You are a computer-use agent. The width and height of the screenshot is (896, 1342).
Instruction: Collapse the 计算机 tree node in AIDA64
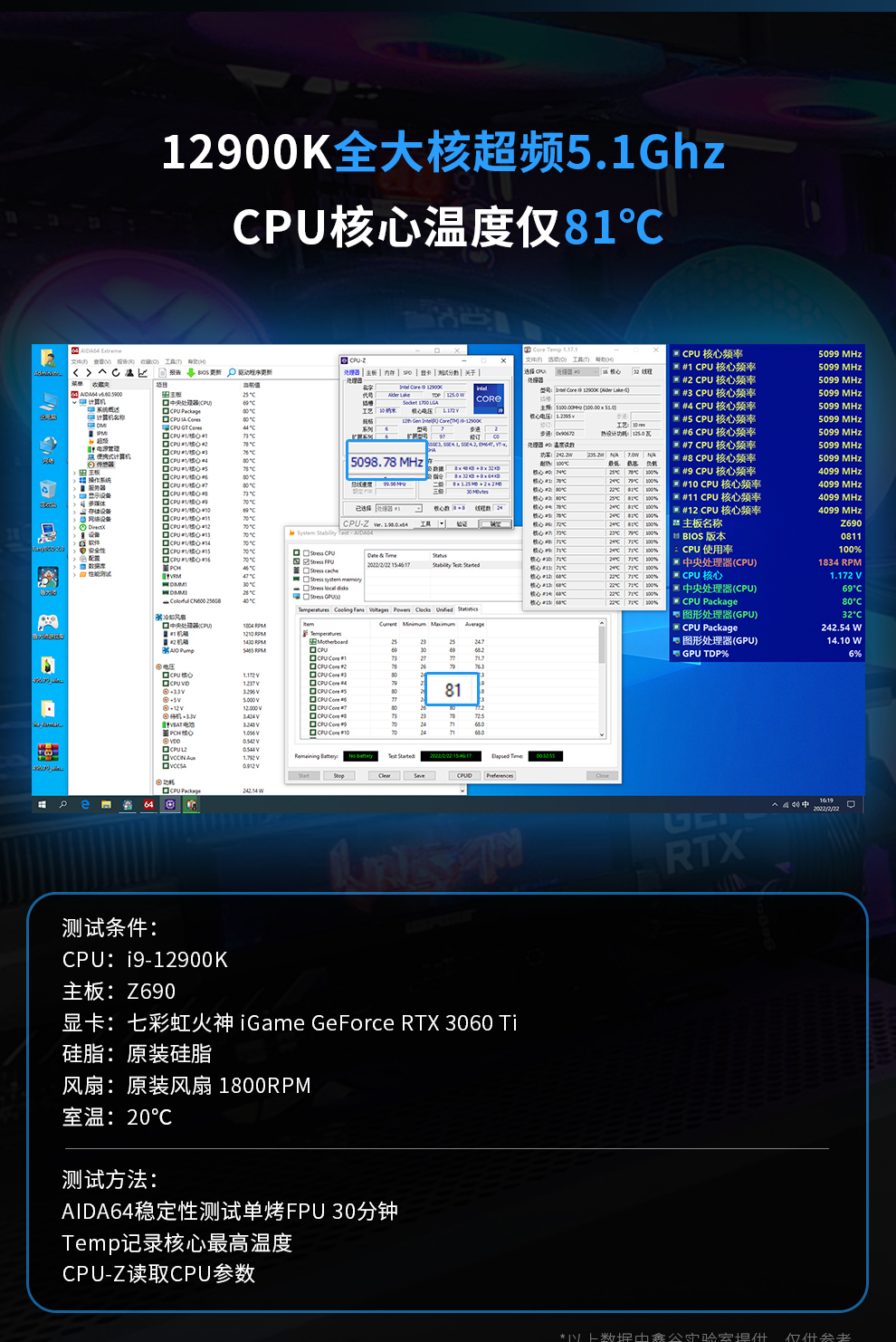click(x=75, y=402)
